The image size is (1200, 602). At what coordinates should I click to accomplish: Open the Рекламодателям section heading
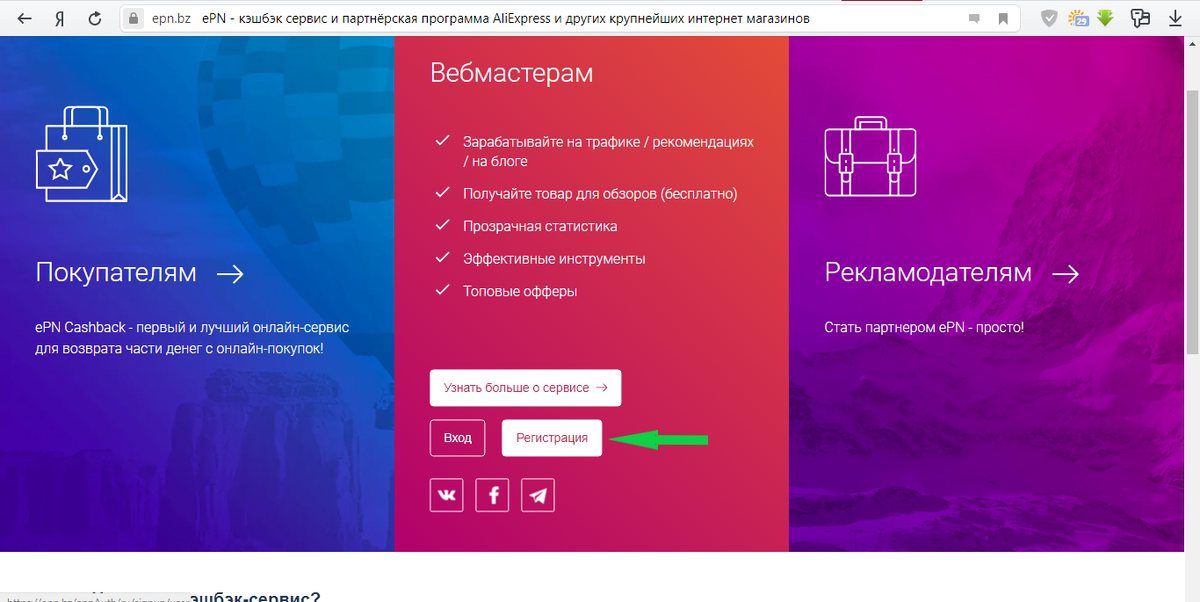(x=928, y=272)
